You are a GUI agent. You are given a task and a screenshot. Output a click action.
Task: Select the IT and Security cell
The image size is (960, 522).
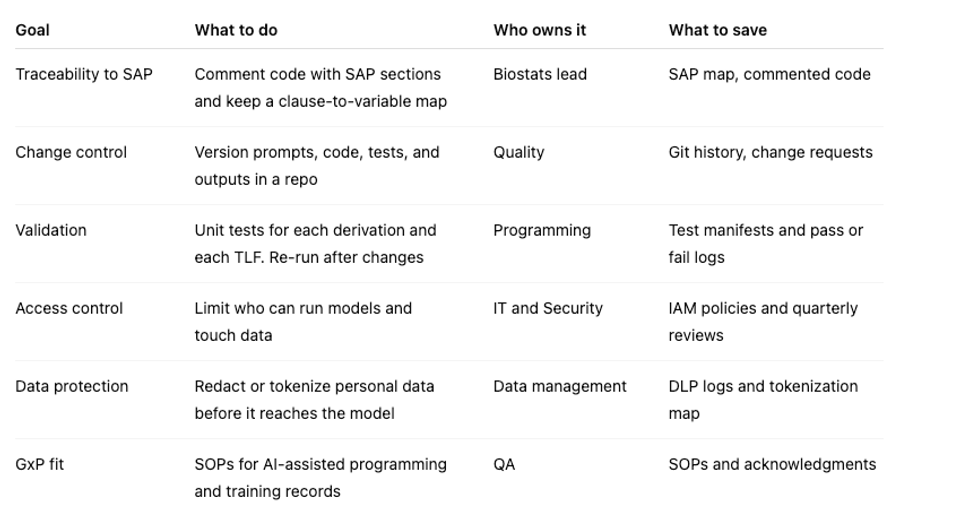coord(548,308)
